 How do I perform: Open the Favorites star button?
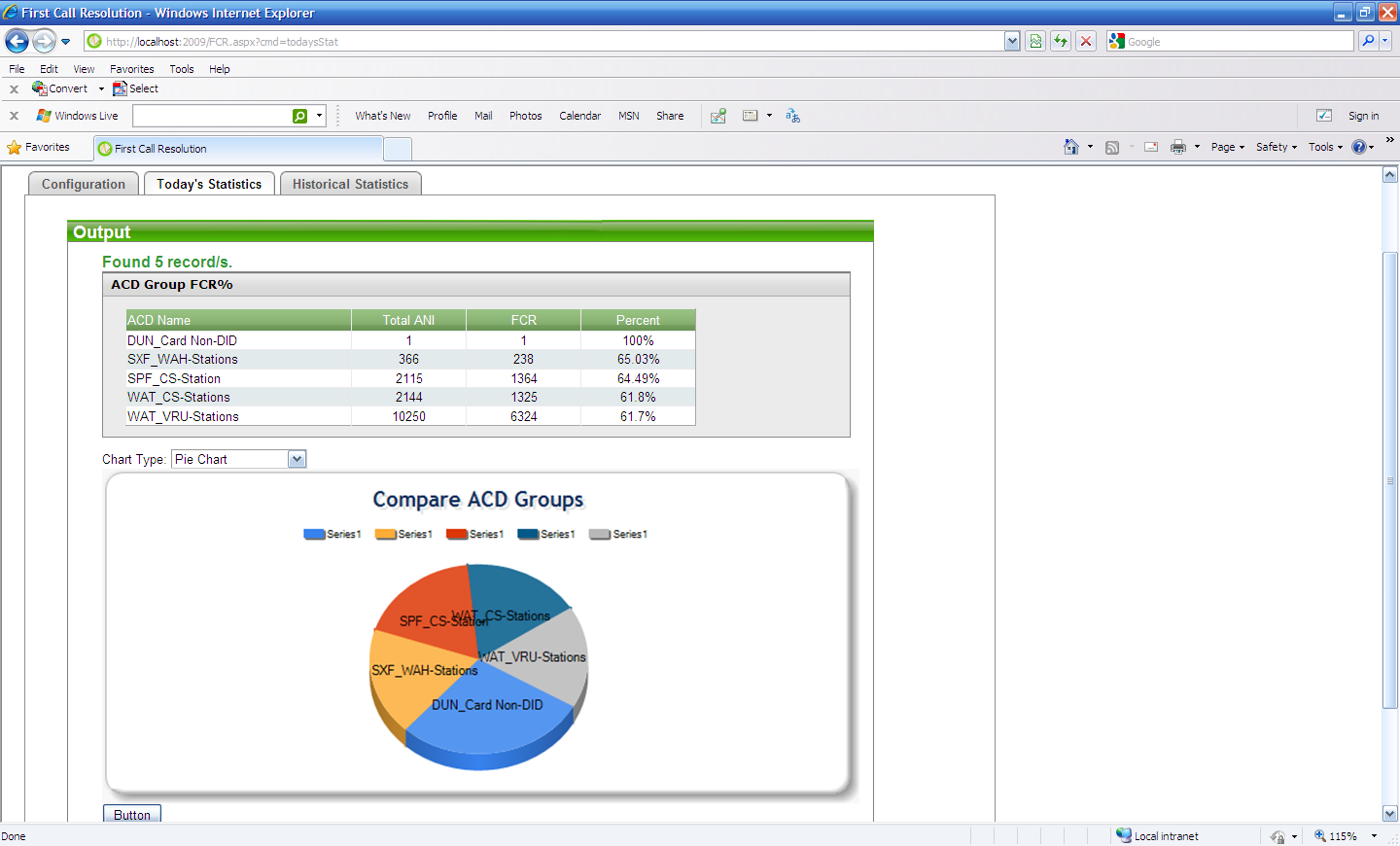pyautogui.click(x=39, y=148)
